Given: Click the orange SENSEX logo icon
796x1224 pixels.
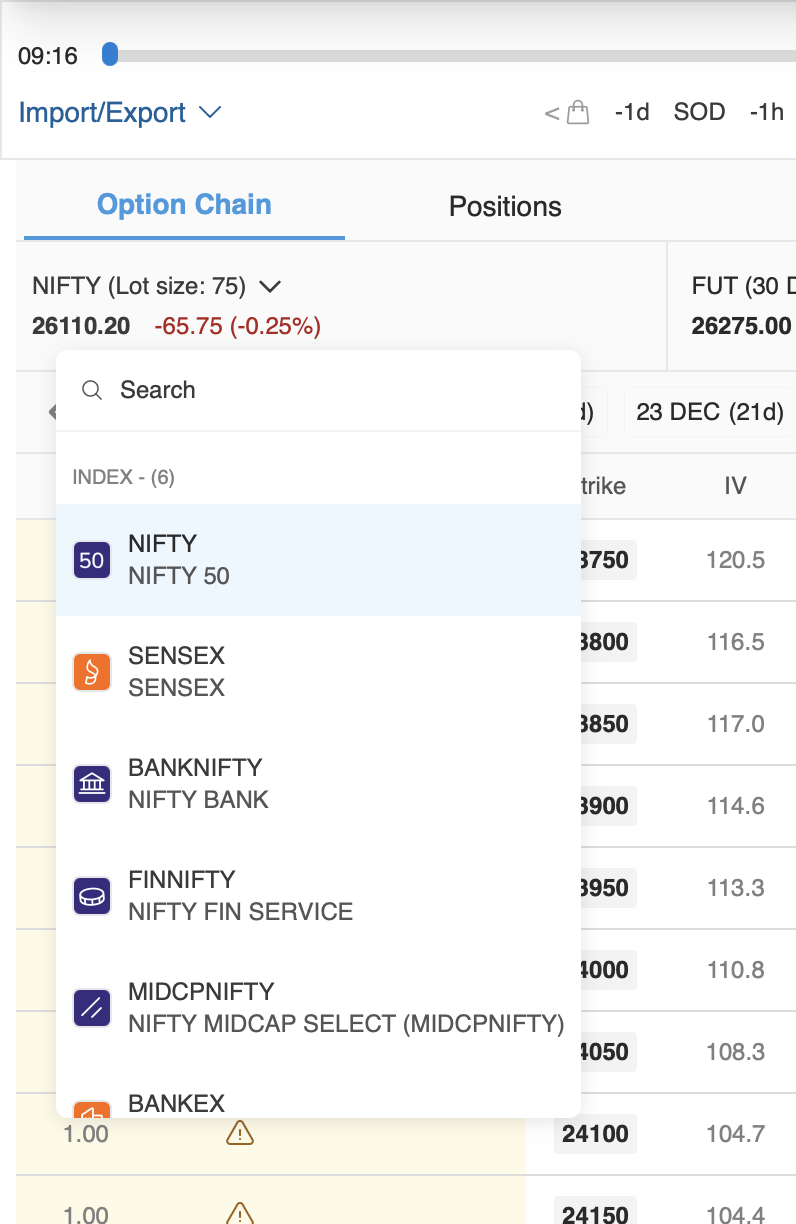Looking at the screenshot, I should pyautogui.click(x=92, y=672).
